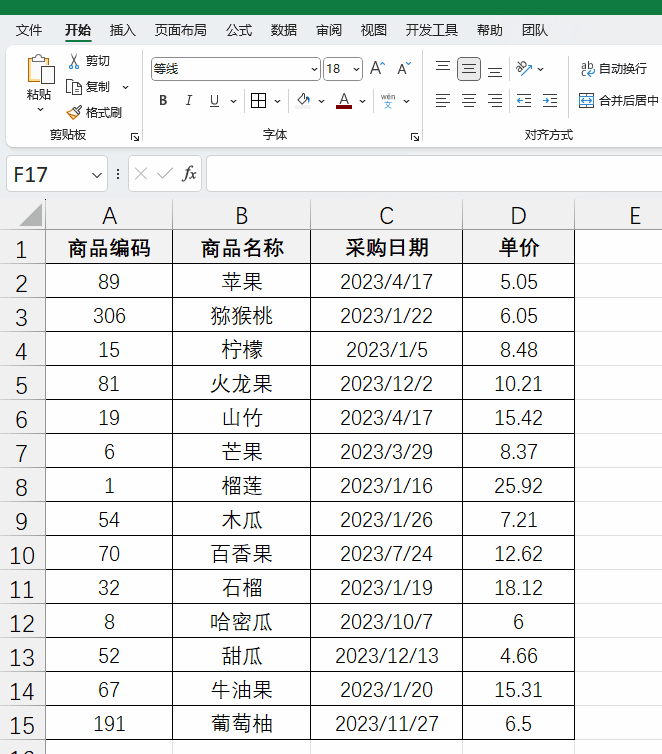Expand the Copy (复制) options arrow
Screen dimensions: 662x754
(125, 87)
